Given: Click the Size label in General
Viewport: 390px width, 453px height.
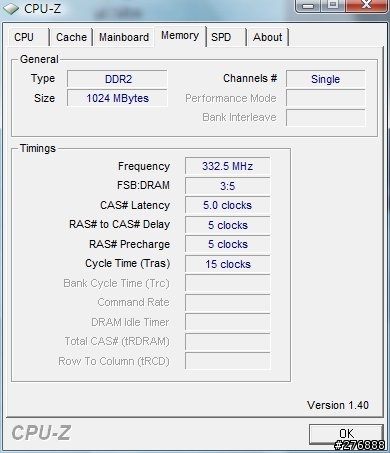Looking at the screenshot, I should tap(44, 98).
